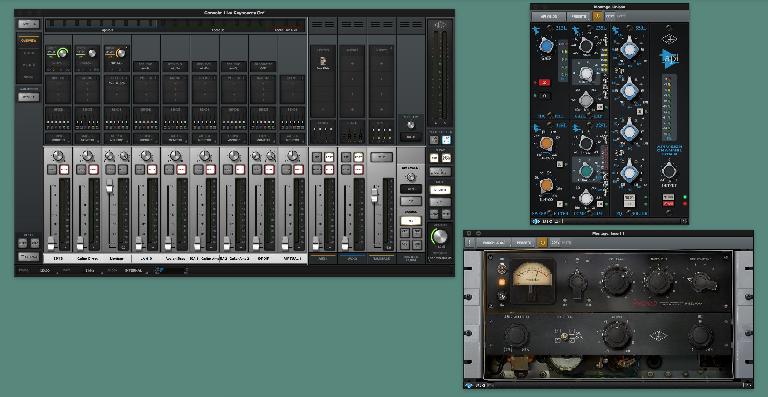
Task: Click the small knob in control room section
Action: pos(411,177)
